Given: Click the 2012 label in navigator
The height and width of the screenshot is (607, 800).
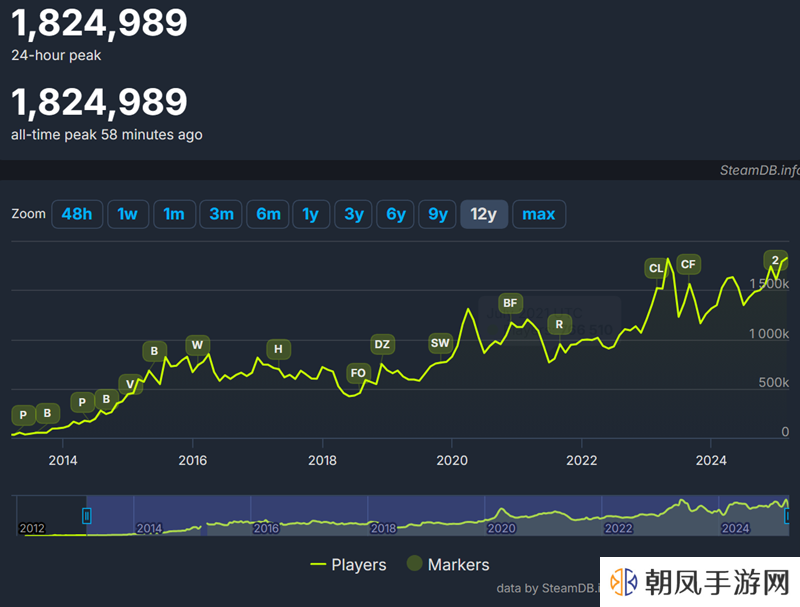Looking at the screenshot, I should (x=32, y=528).
